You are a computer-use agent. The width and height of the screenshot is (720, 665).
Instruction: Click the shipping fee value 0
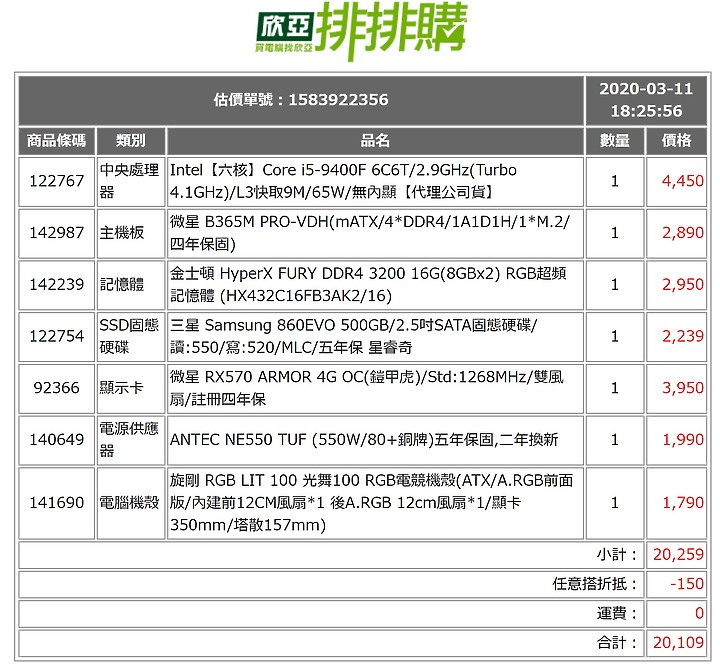click(x=699, y=614)
